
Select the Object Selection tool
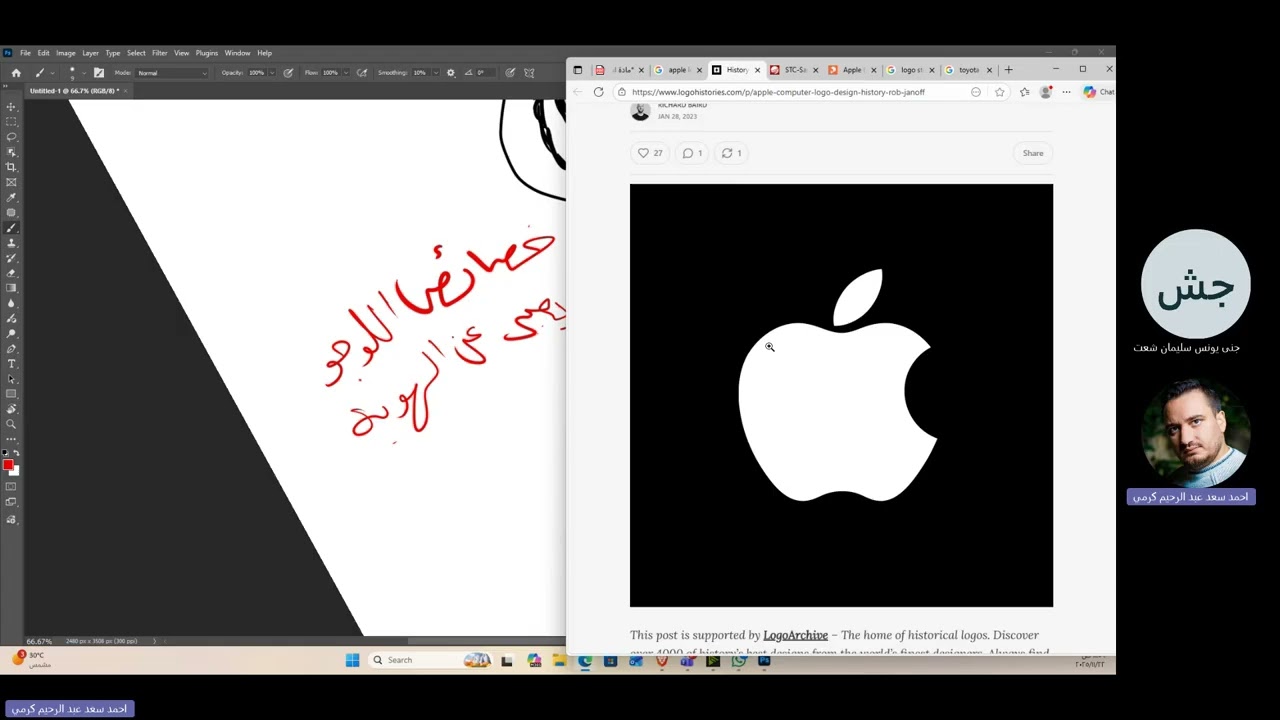point(11,152)
